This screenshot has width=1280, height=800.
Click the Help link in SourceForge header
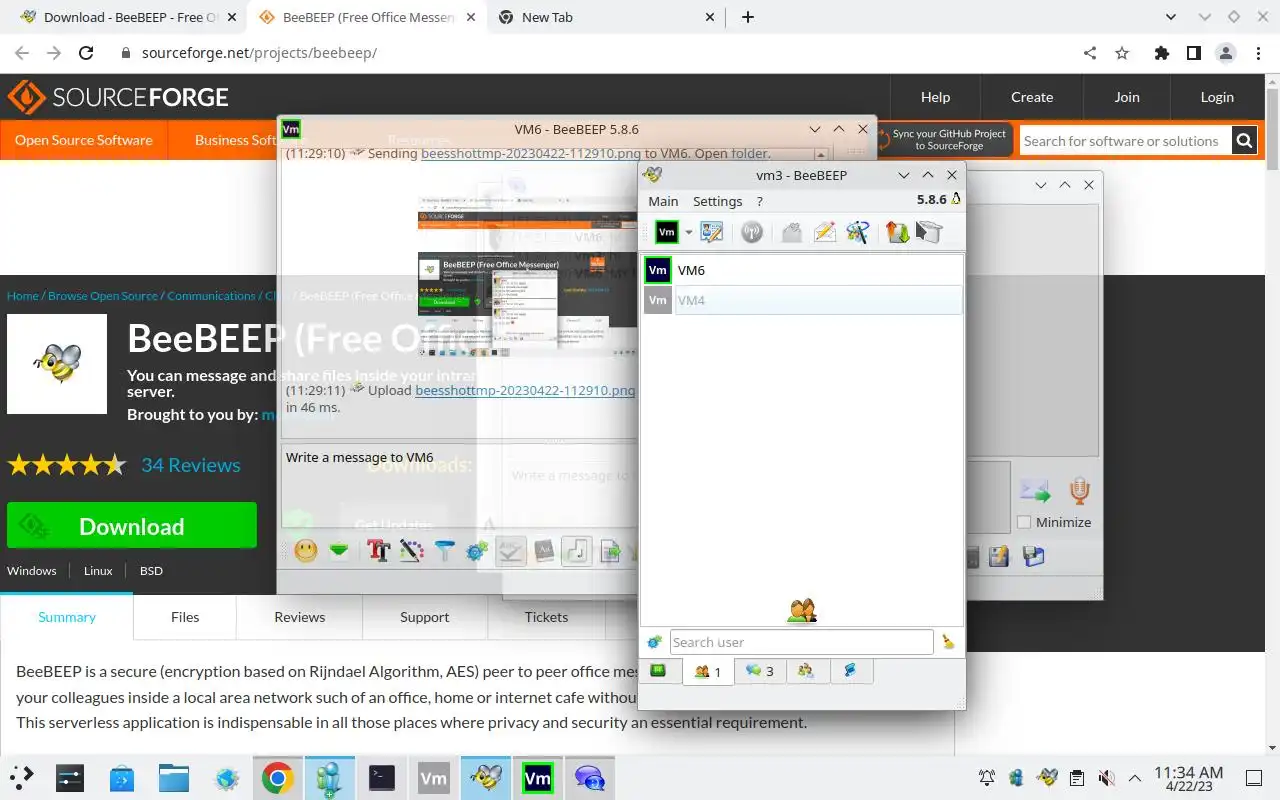click(935, 97)
